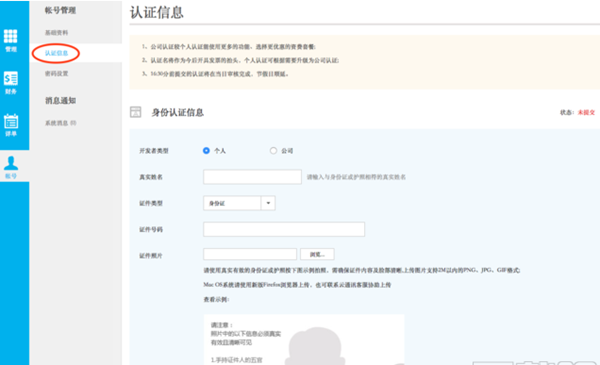Select the 认证信息 menu item

pyautogui.click(x=57, y=53)
